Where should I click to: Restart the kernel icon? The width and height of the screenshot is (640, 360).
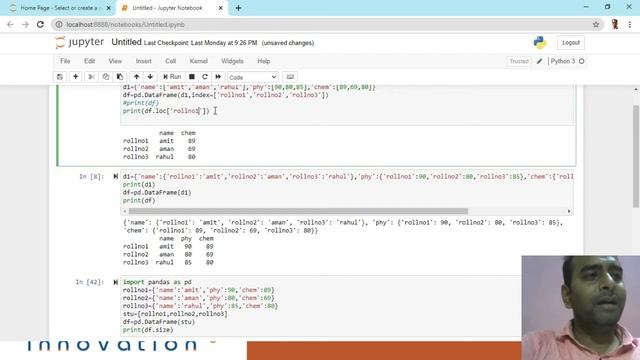pyautogui.click(x=205, y=77)
